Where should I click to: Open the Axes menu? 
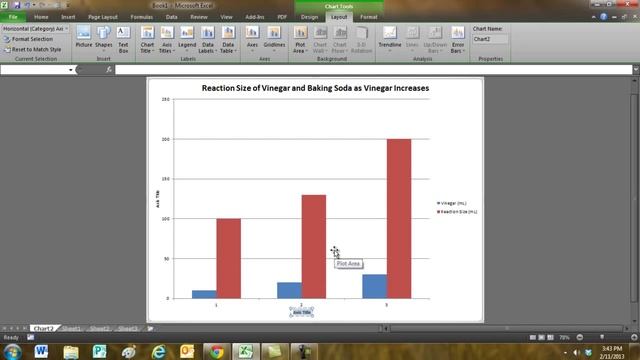tap(252, 38)
